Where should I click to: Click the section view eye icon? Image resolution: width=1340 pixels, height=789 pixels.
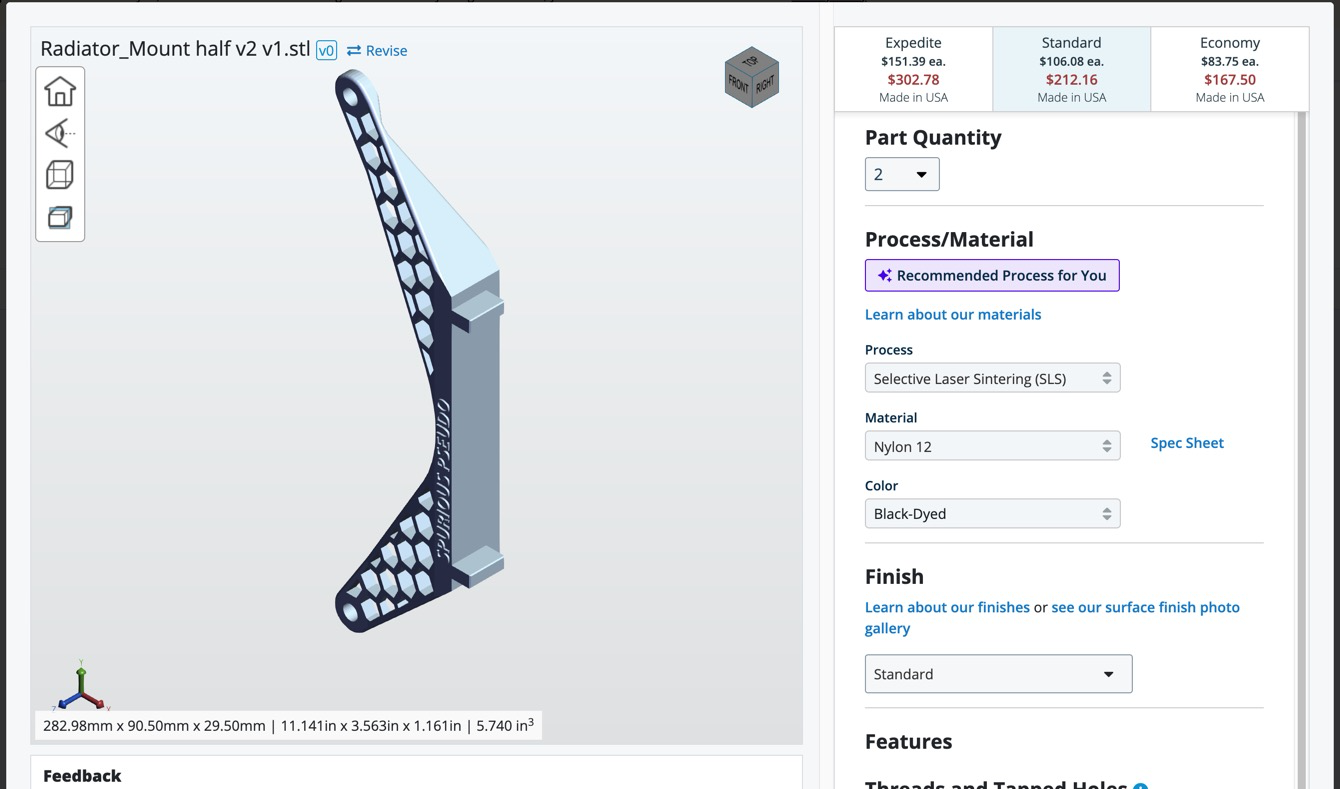[60, 133]
